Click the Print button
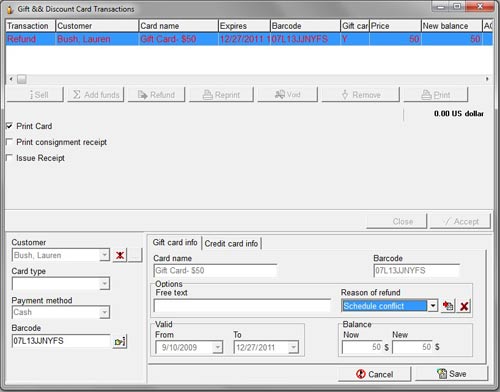Screen dimensions: 500x392 (x=436, y=95)
